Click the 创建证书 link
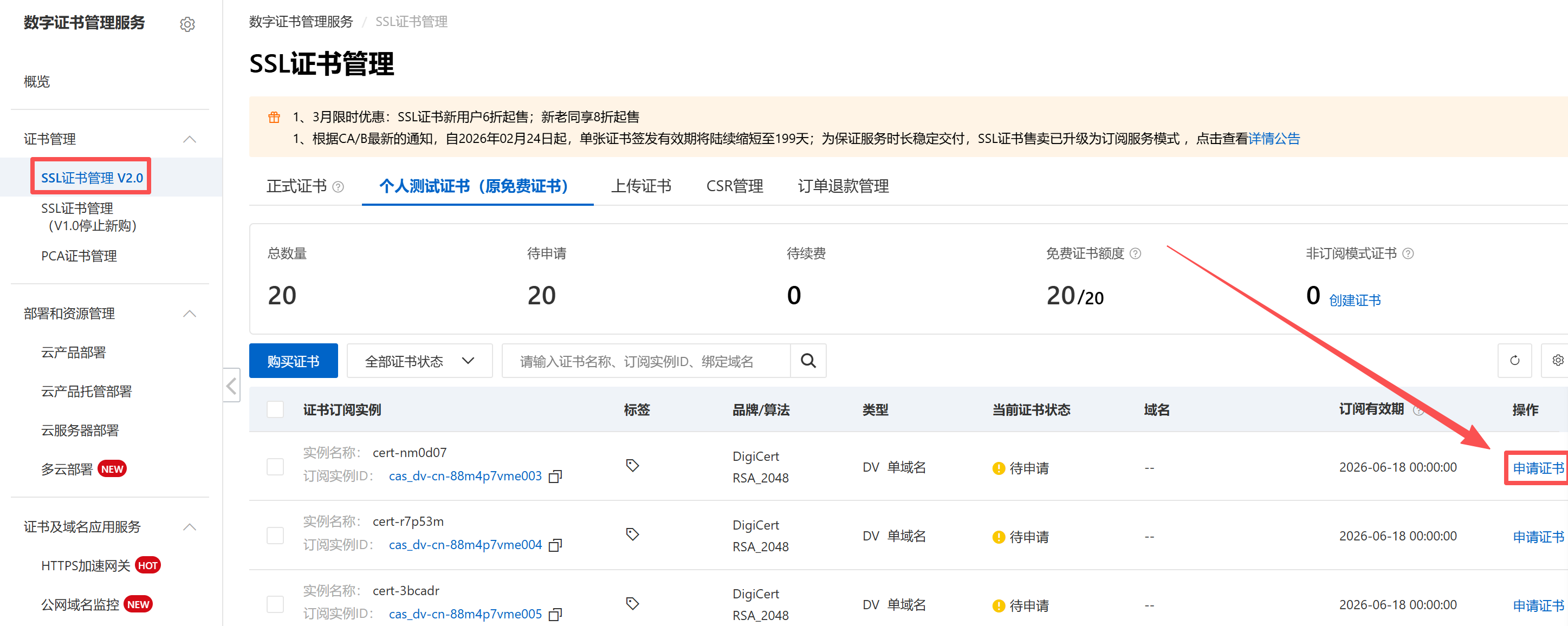The width and height of the screenshot is (1568, 626). coord(1355,300)
